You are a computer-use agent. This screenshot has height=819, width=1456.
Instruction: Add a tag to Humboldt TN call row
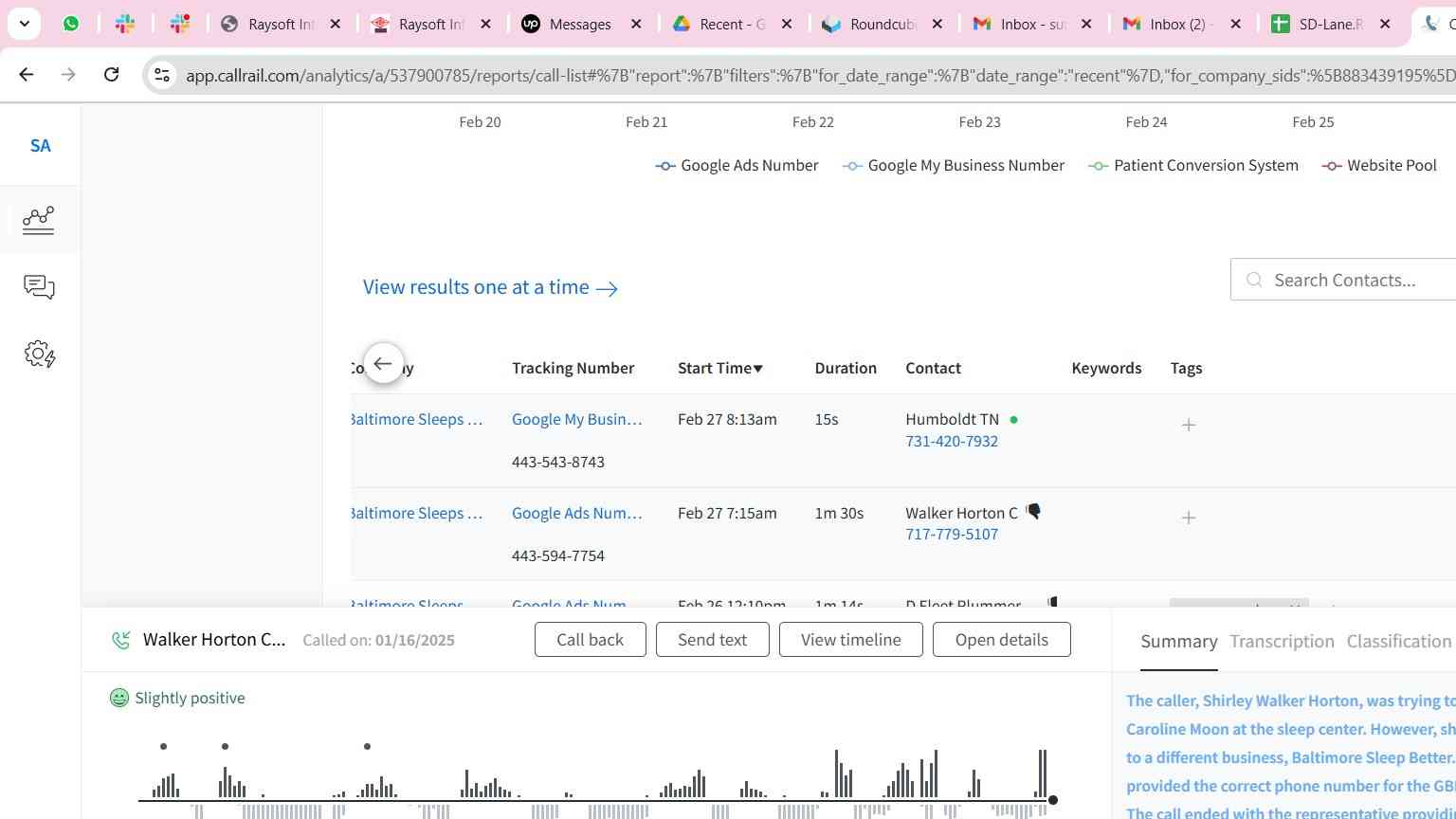point(1189,426)
